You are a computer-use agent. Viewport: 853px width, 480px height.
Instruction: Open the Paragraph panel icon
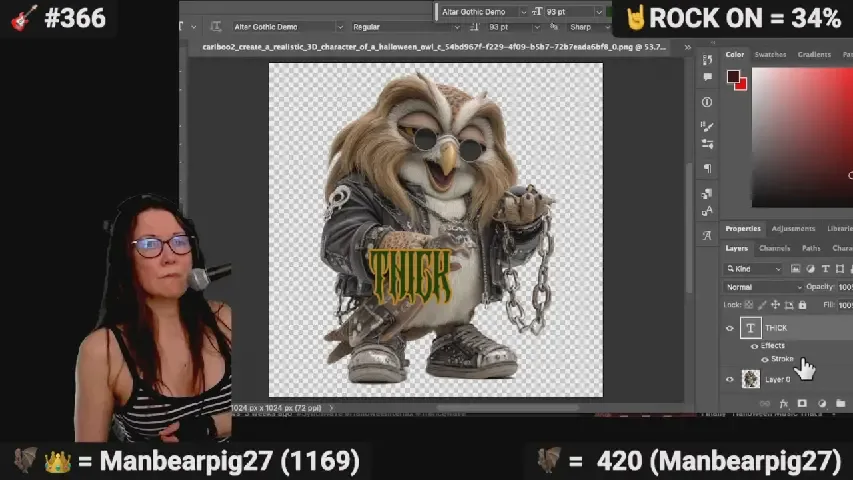click(707, 169)
